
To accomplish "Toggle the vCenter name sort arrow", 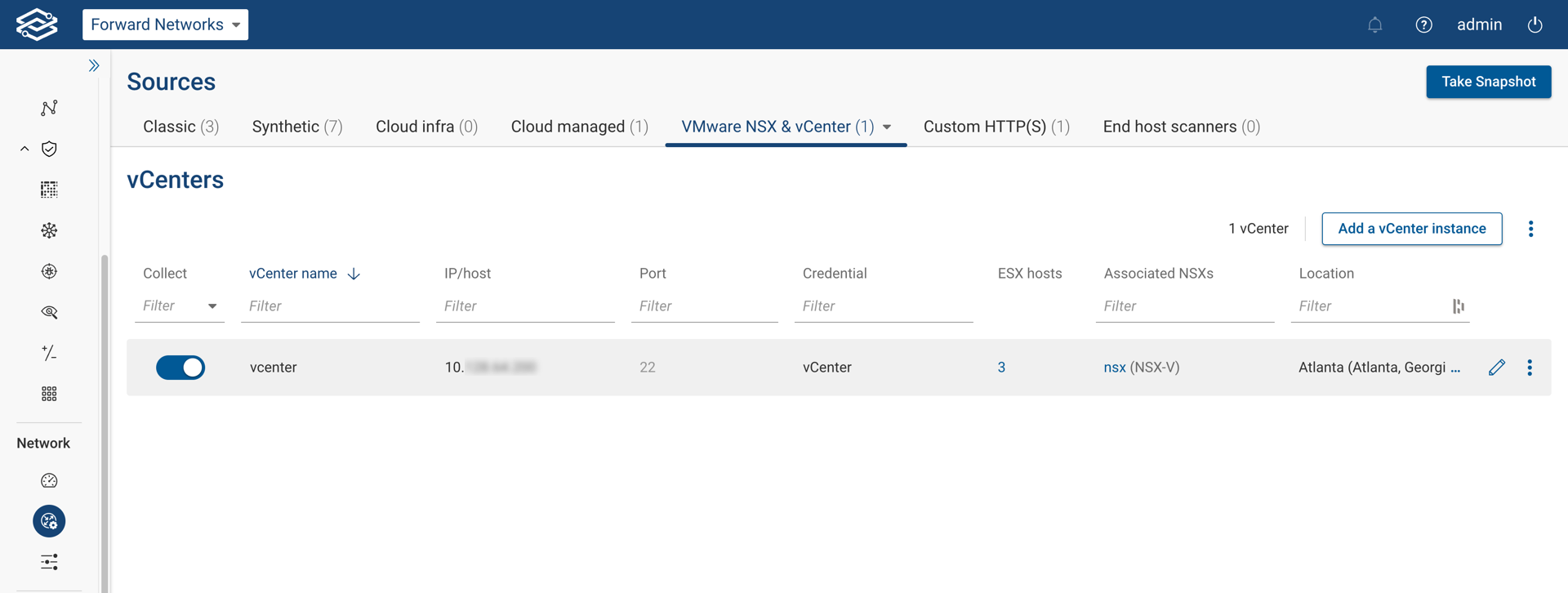I will tap(354, 274).
